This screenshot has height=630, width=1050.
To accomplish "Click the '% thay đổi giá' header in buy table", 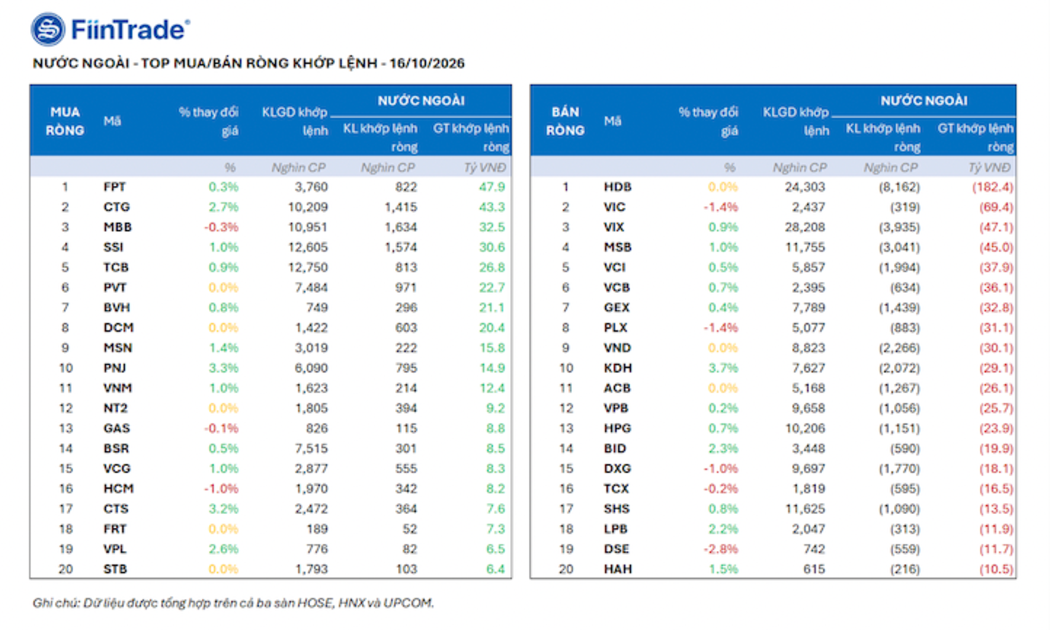I will 208,121.
